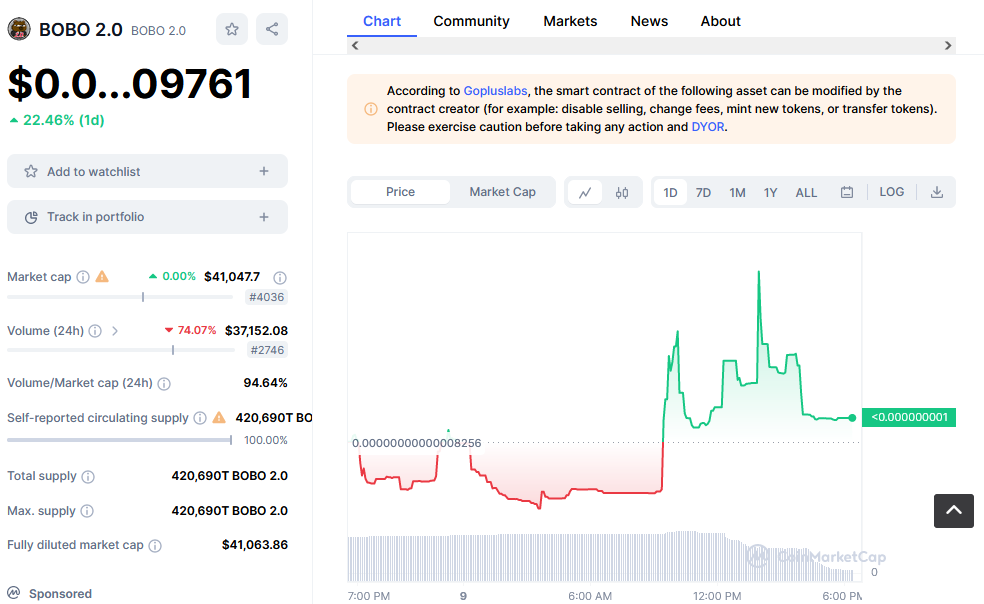984x604 pixels.
Task: Open the Gopluslabs link
Action: tap(495, 91)
